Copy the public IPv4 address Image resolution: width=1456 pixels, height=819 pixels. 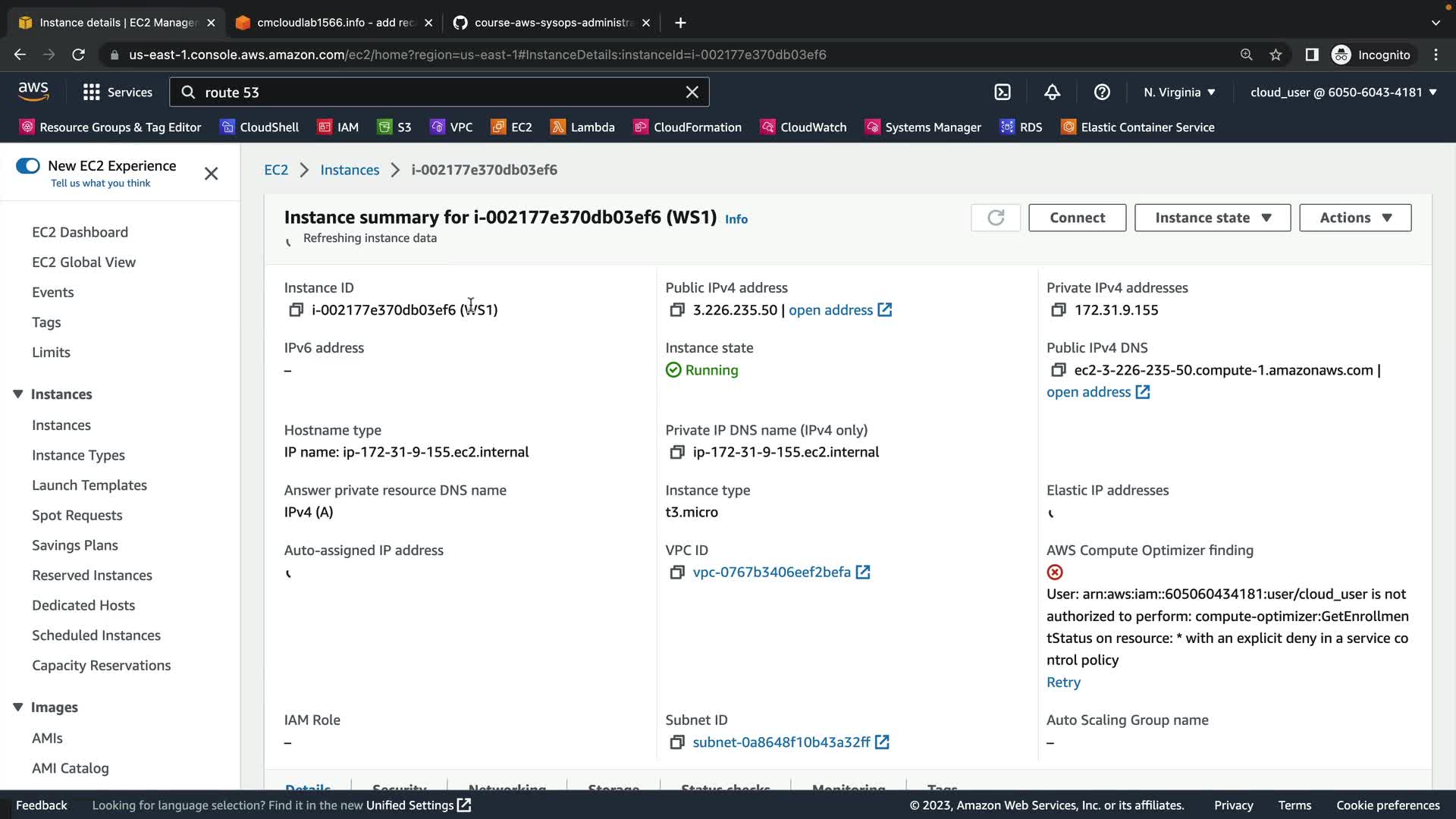point(676,309)
